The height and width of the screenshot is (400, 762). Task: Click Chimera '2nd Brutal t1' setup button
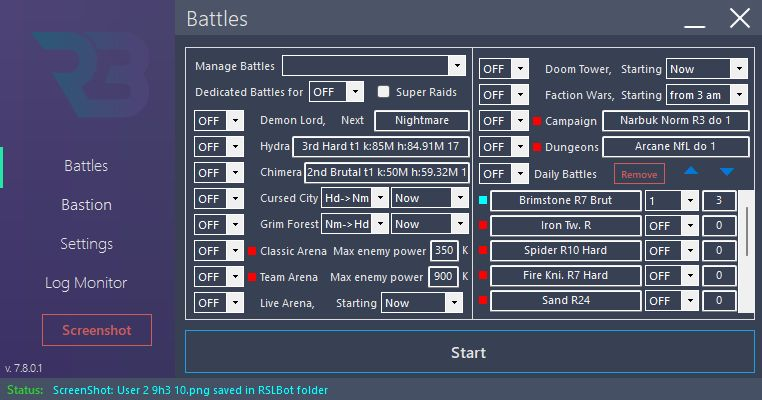point(387,173)
